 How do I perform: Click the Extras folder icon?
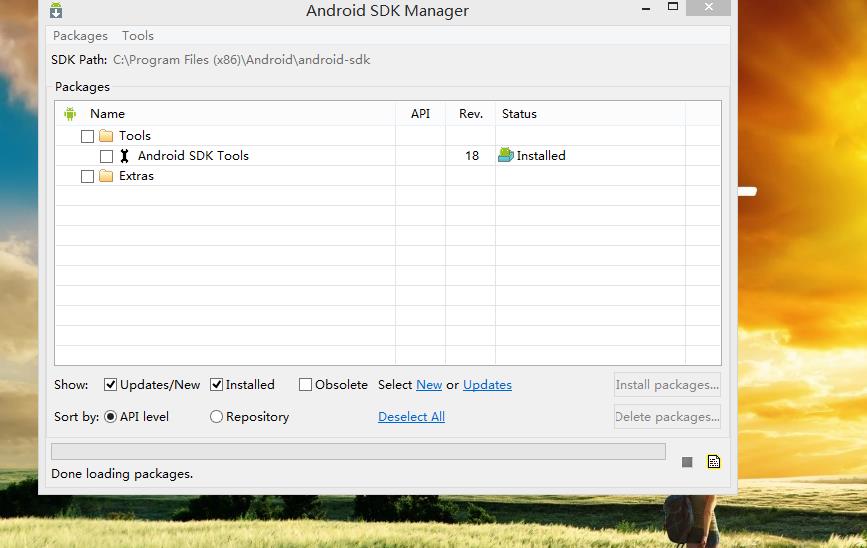click(x=106, y=176)
